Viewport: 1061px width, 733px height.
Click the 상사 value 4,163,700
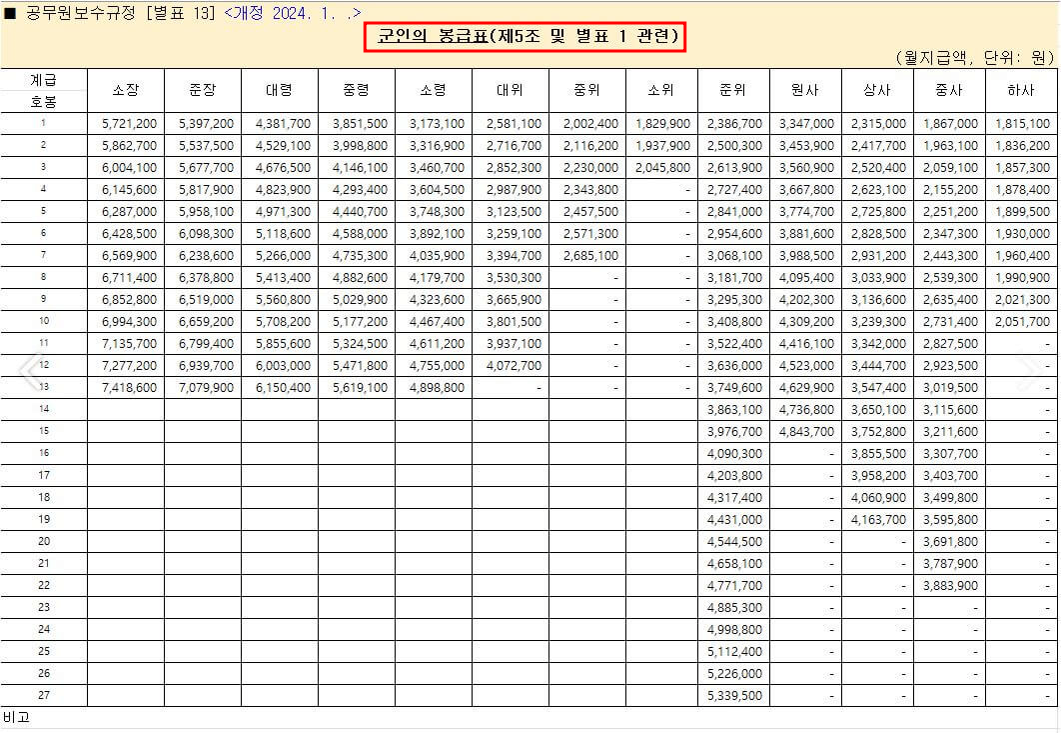878,520
